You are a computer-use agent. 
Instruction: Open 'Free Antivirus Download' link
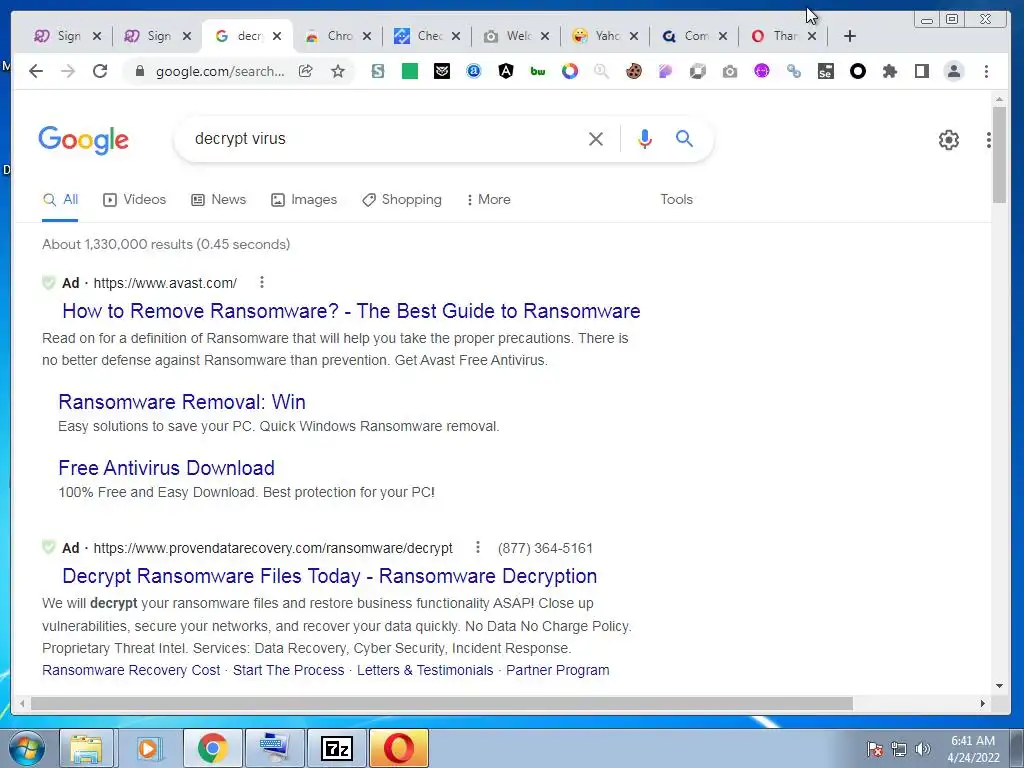(x=167, y=468)
